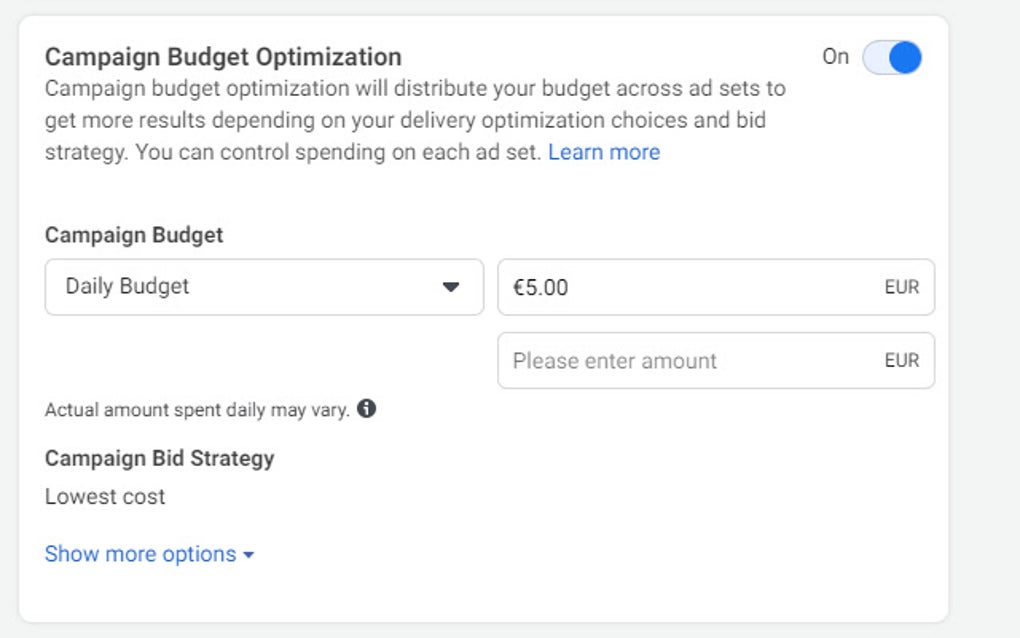Expand Show more options

(x=141, y=554)
